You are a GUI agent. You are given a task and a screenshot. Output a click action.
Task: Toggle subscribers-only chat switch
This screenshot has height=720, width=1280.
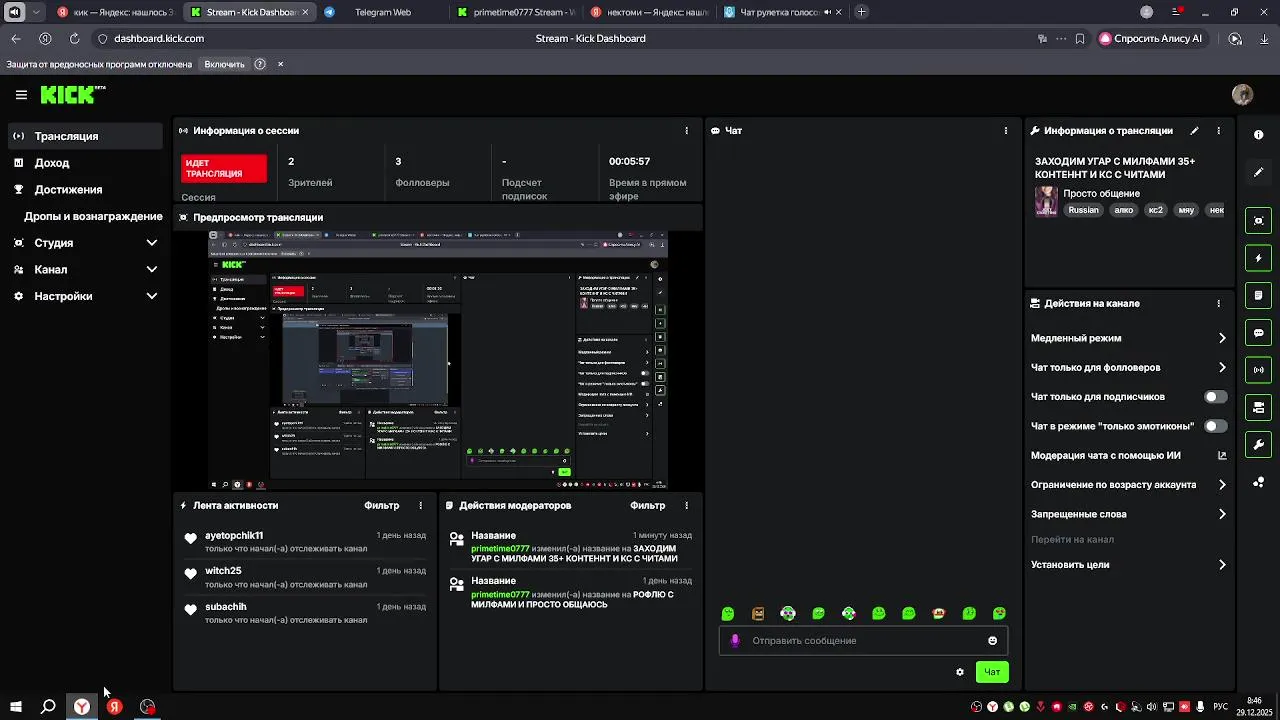click(1215, 397)
